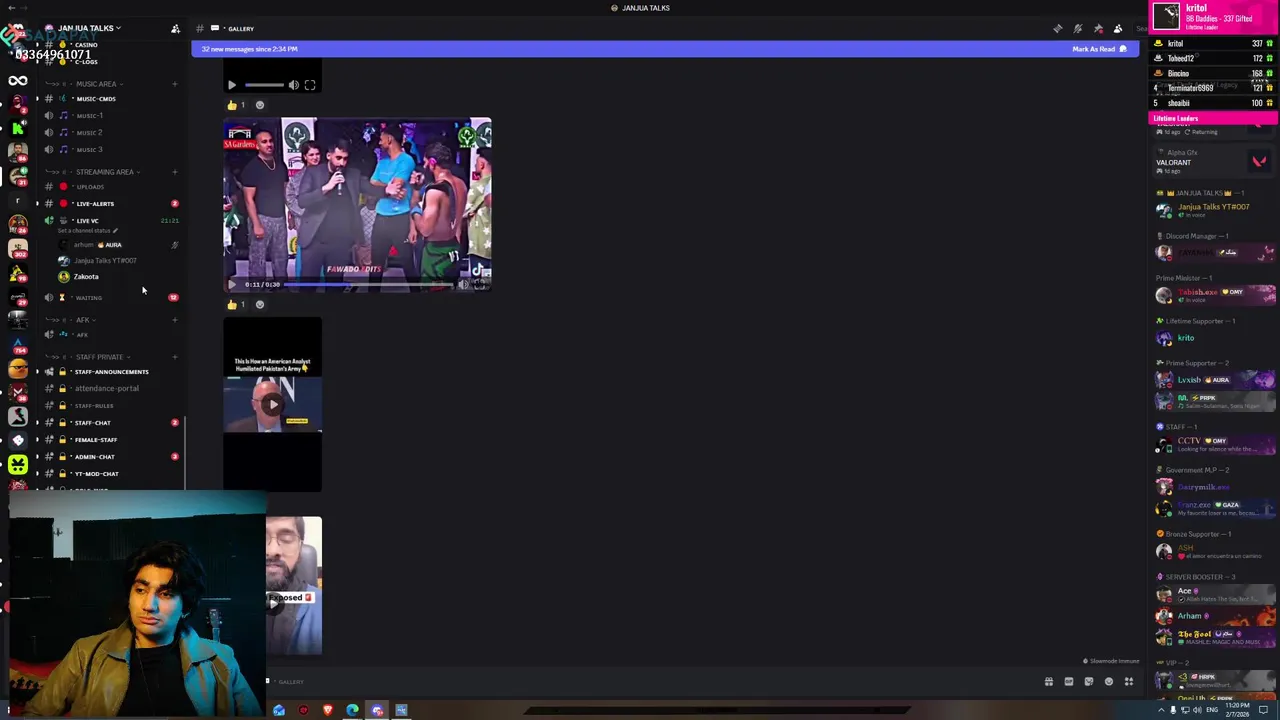
Task: Mute the first video via speaker icon
Action: pyautogui.click(x=294, y=85)
